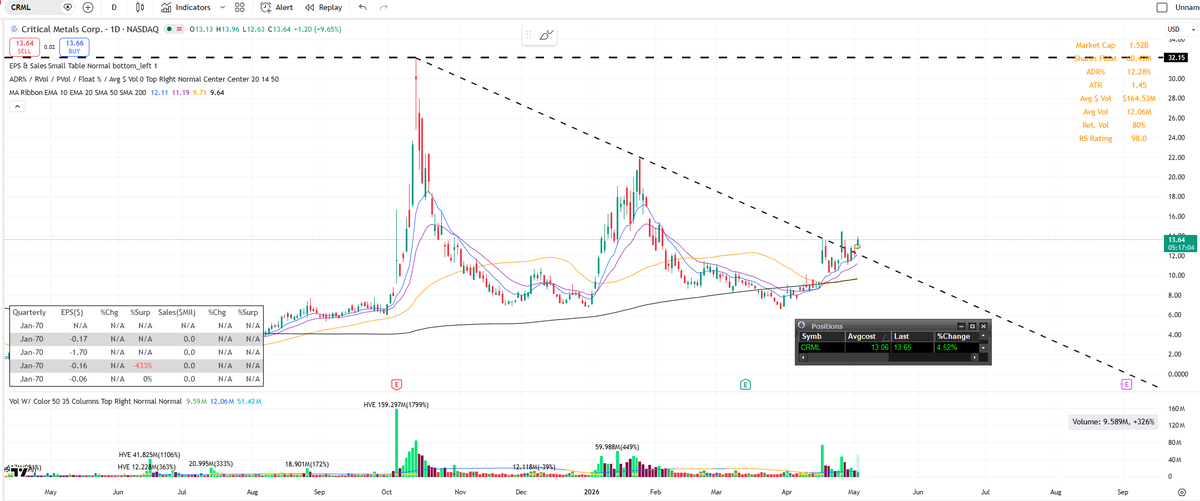Click the Positions scroll-left arrow
This screenshot has height=501, width=1200.
803,357
